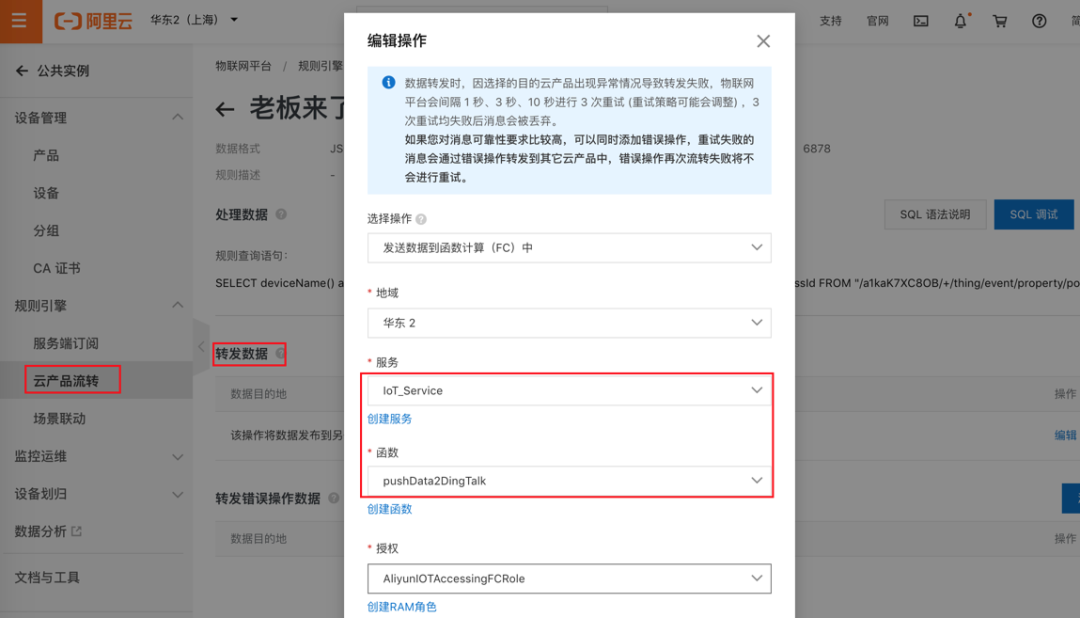This screenshot has height=618, width=1080.
Task: Click the SQL 调试 button
Action: pos(1034,214)
